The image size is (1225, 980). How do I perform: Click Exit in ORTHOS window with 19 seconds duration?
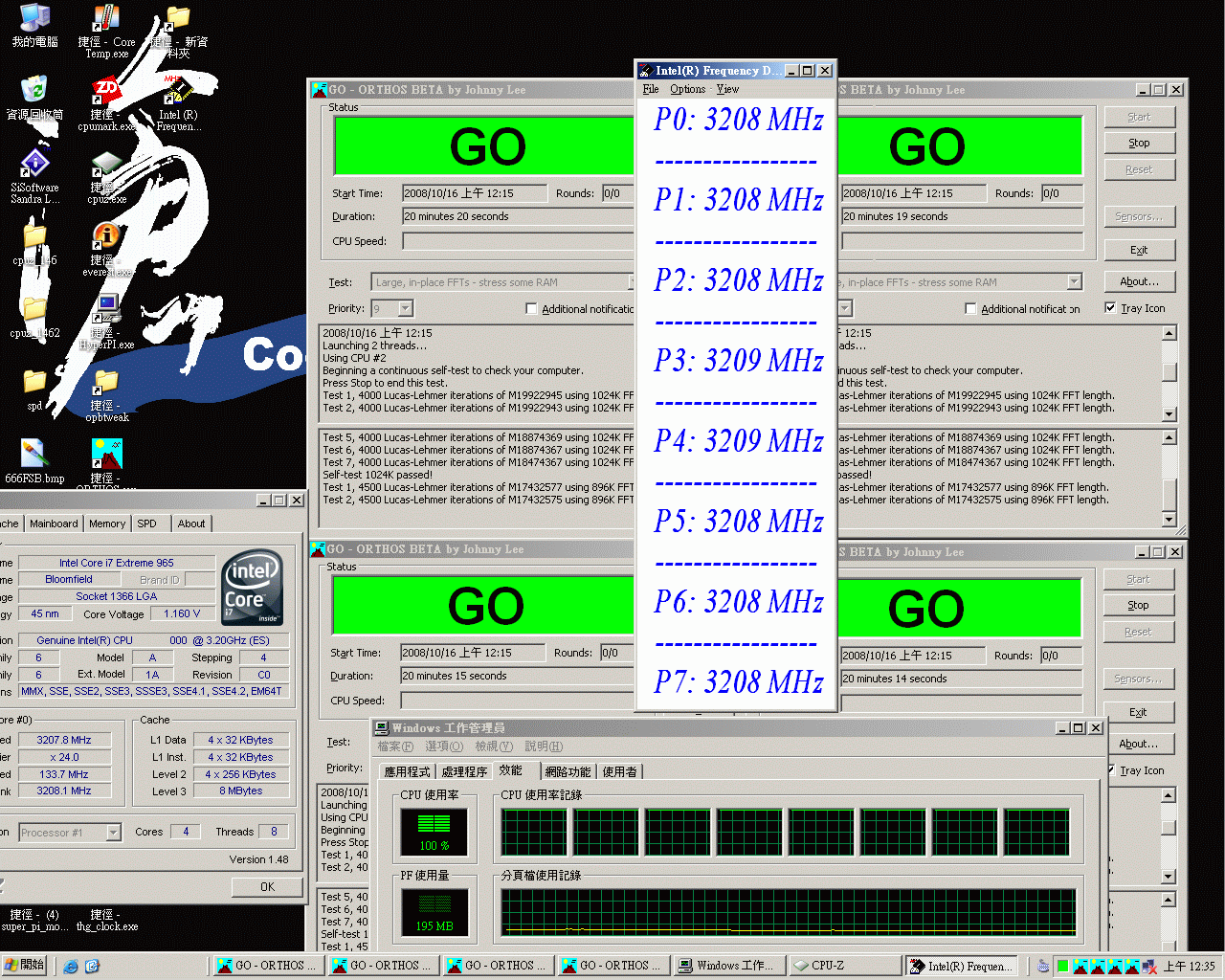(1139, 250)
